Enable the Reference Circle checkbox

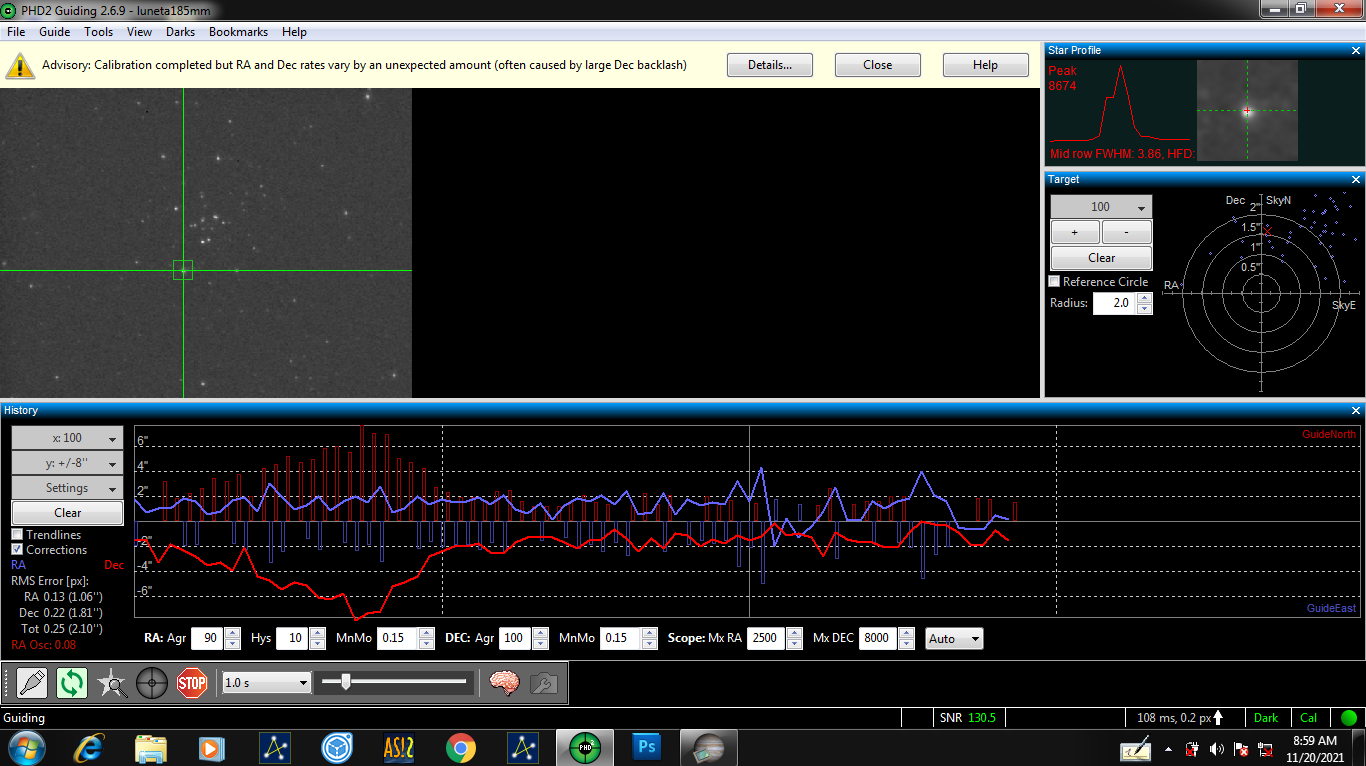1054,282
